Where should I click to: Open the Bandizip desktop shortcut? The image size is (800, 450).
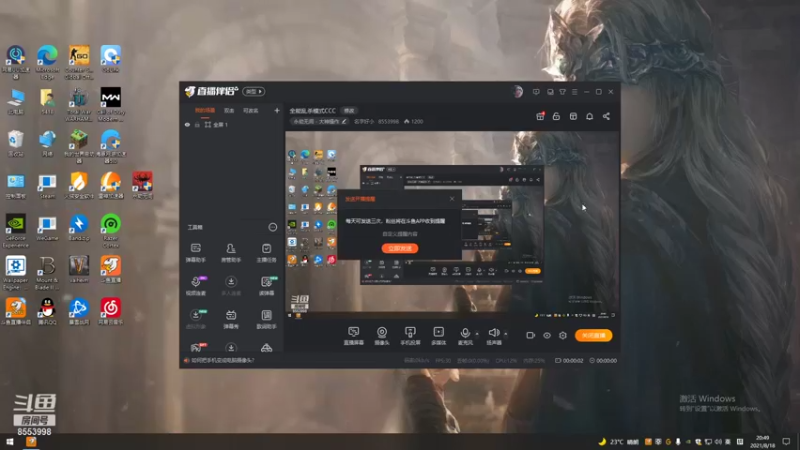[x=79, y=229]
